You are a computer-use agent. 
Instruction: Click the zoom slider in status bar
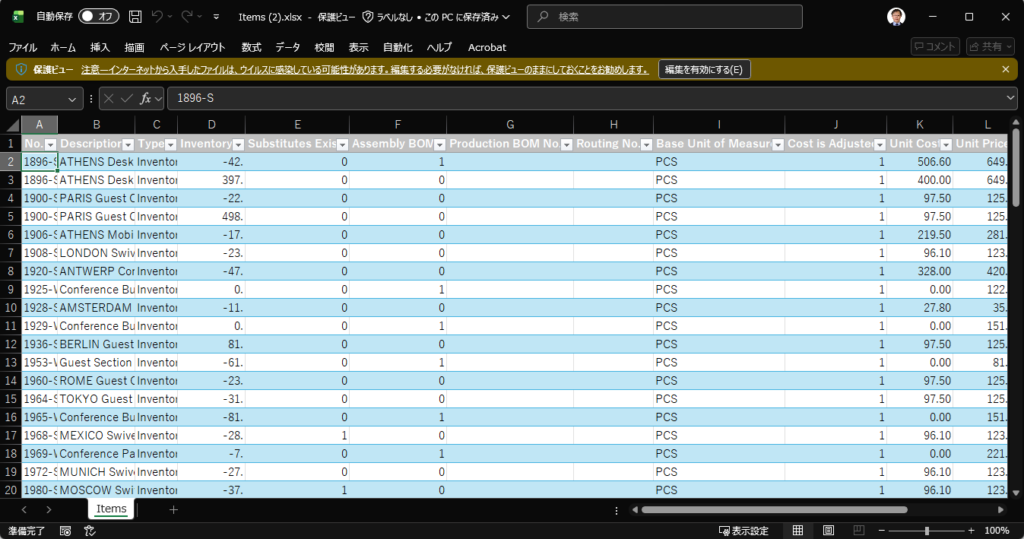click(927, 530)
